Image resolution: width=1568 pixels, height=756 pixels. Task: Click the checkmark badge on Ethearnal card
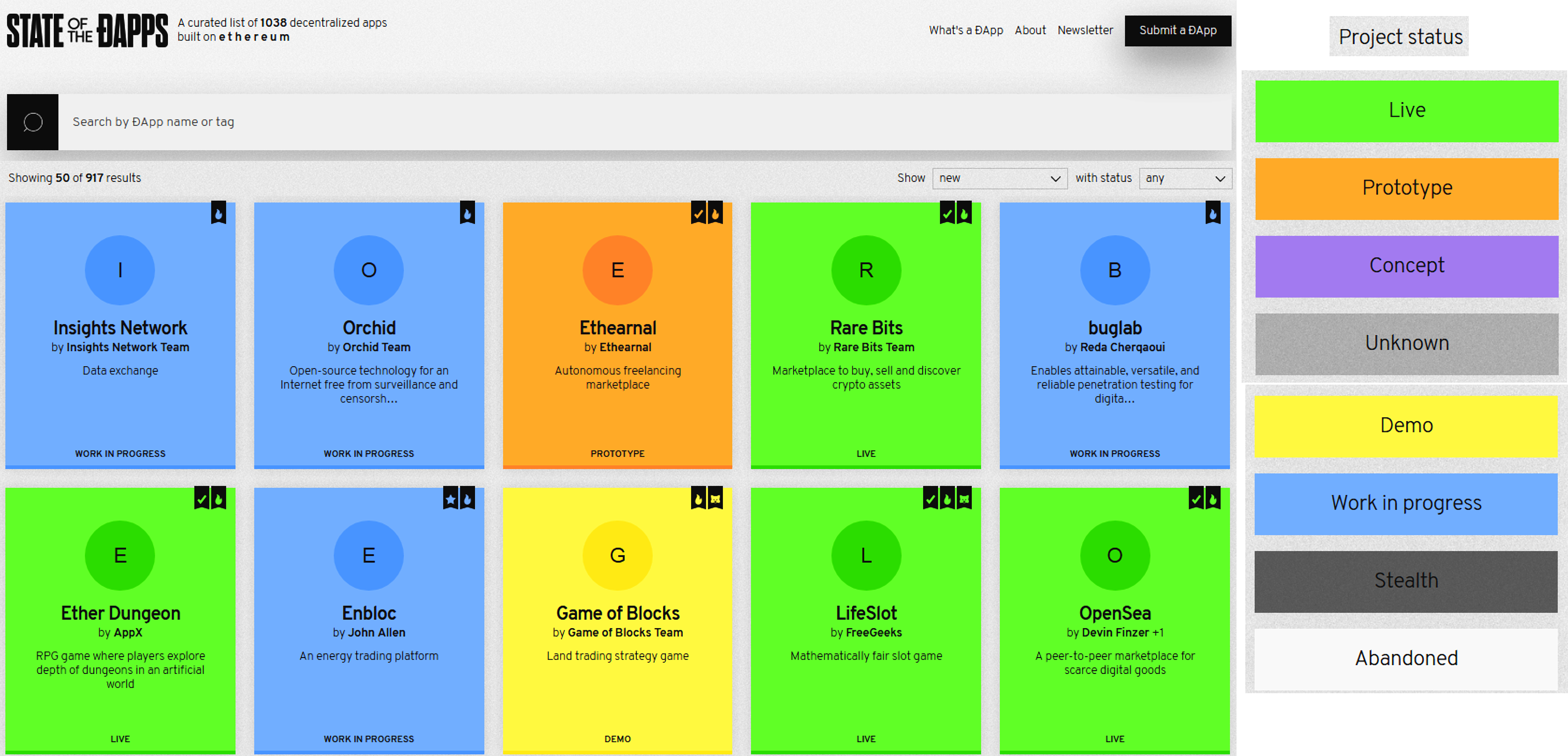click(699, 213)
